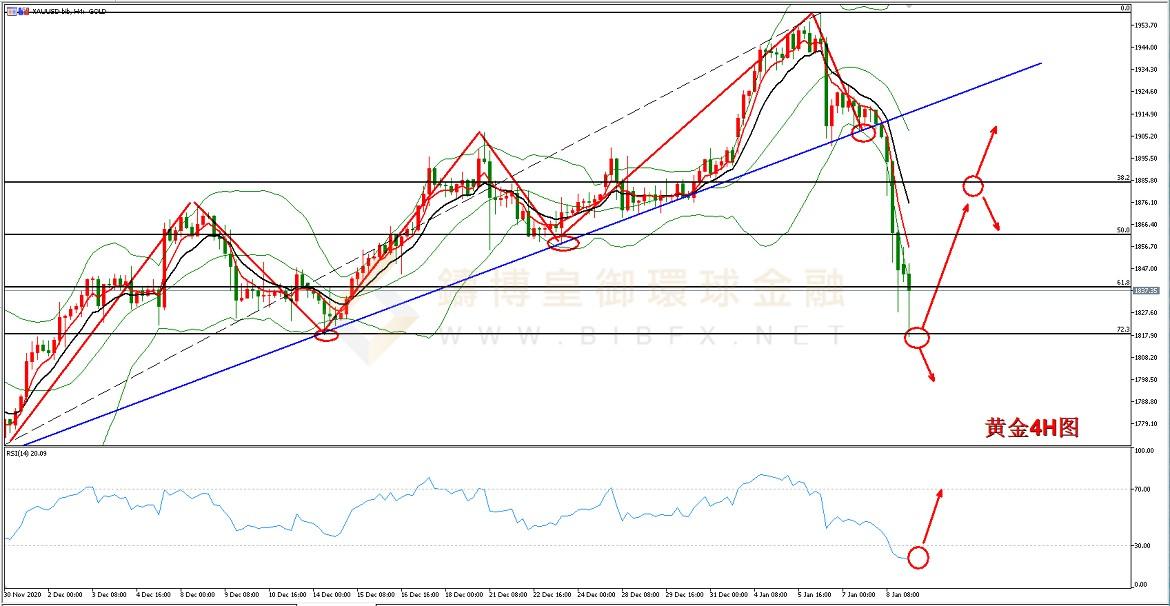The image size is (1170, 606).
Task: Select the 38.2 Fibonacci level label
Action: 1122,178
